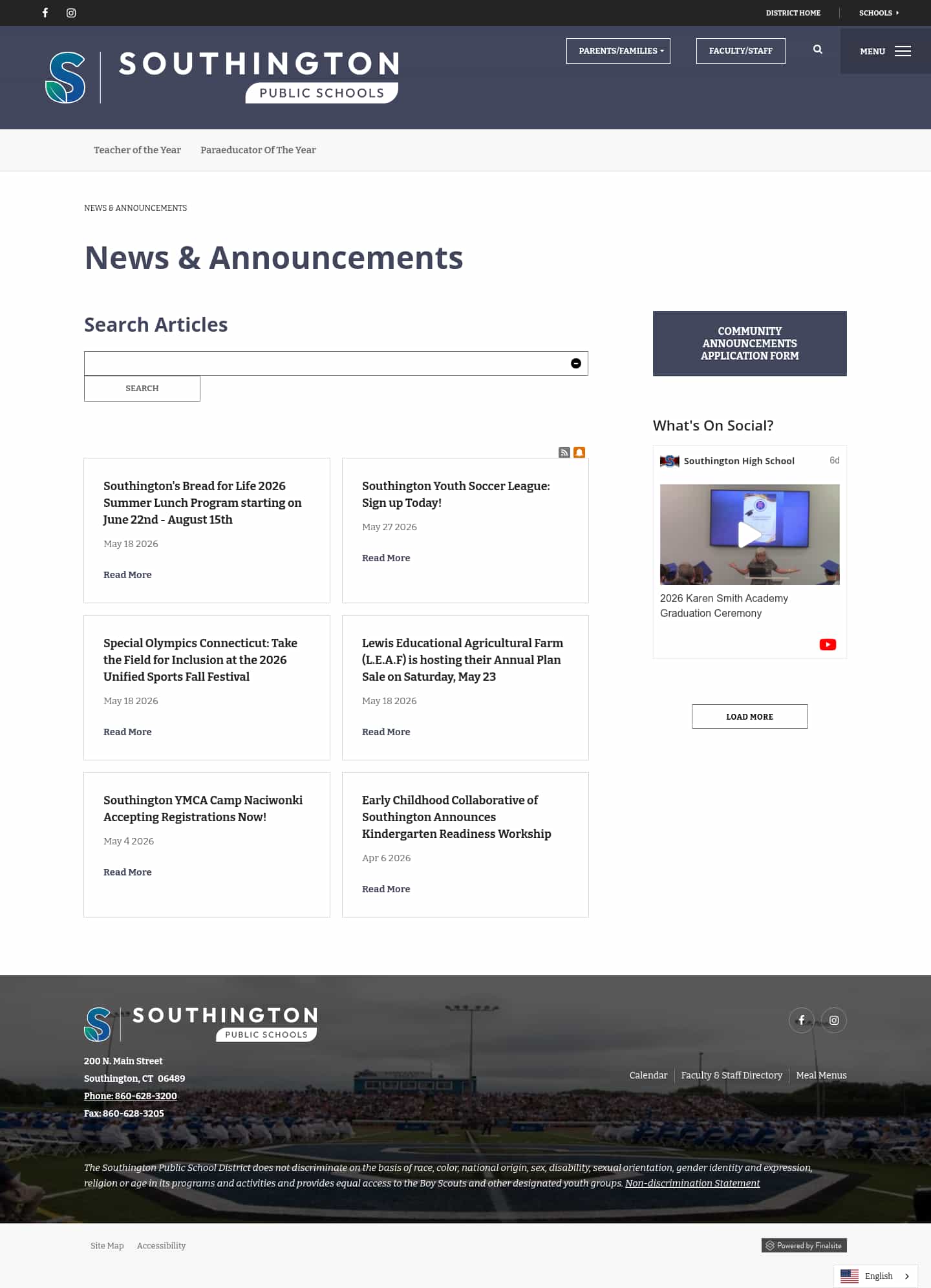Click the SEARCH button
The image size is (931, 1288).
142,389
